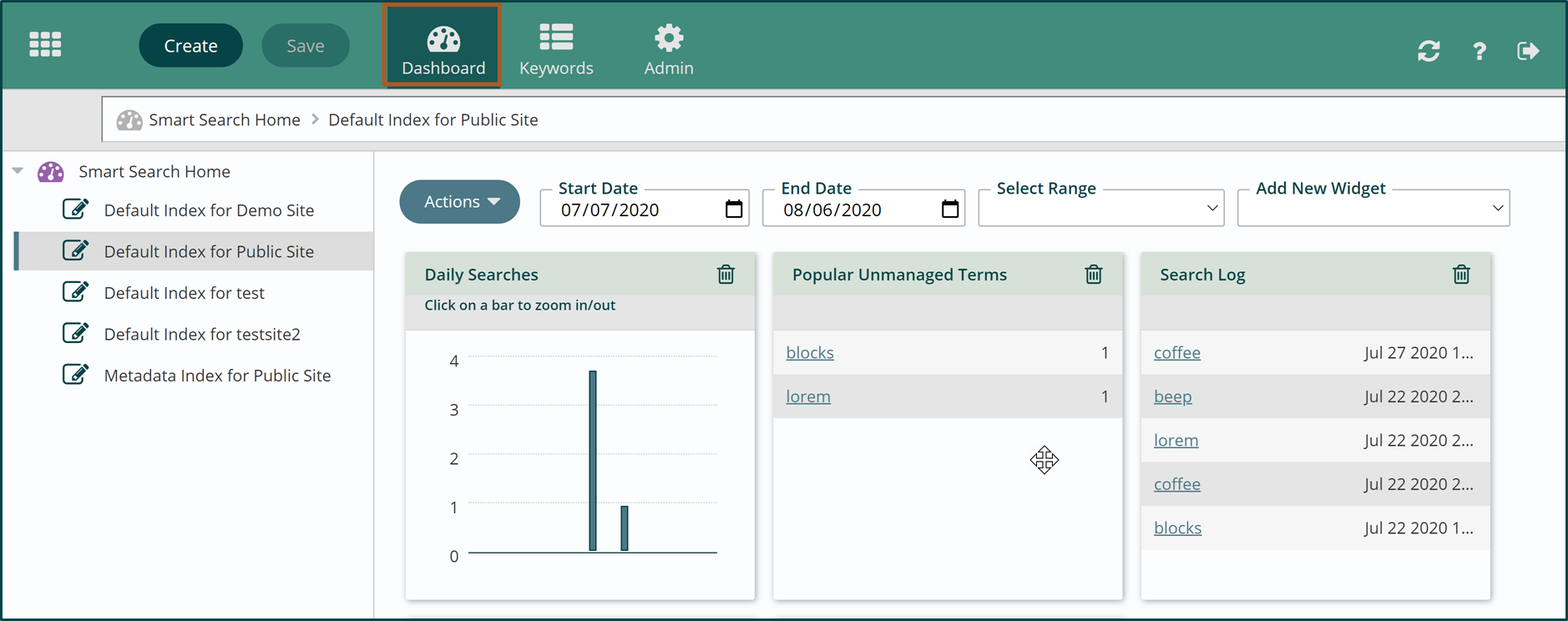The height and width of the screenshot is (621, 1568).
Task: Click edit icon for Default Index for test
Action: pyautogui.click(x=76, y=291)
